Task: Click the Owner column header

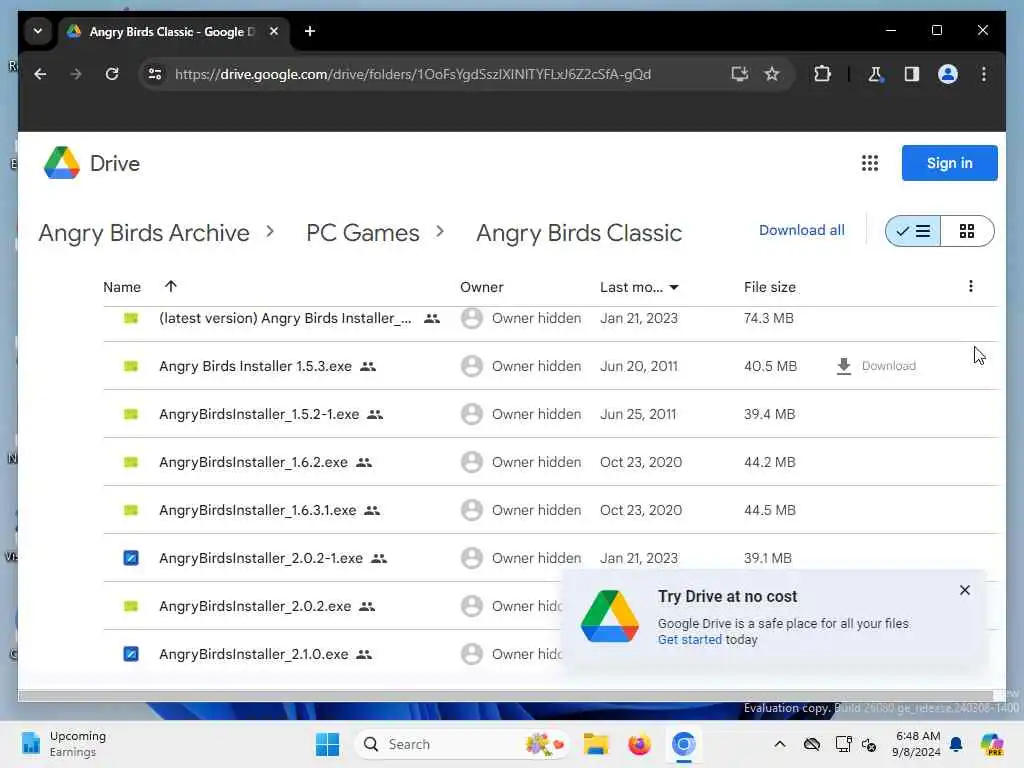Action: pos(481,287)
